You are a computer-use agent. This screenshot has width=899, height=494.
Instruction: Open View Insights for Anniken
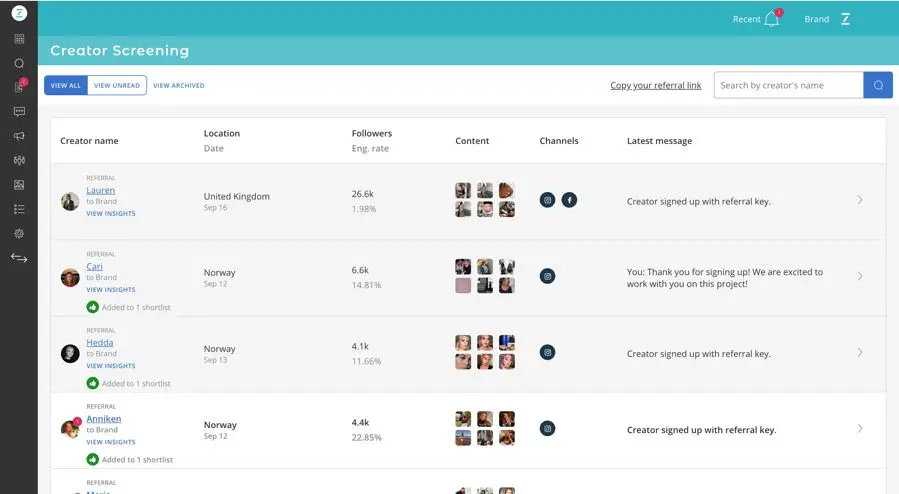111,442
